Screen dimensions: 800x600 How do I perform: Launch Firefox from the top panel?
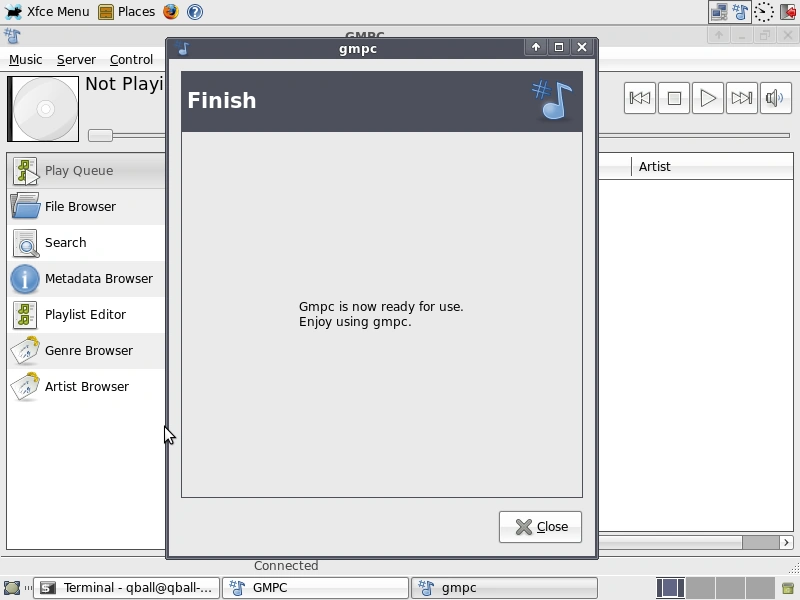pos(171,11)
